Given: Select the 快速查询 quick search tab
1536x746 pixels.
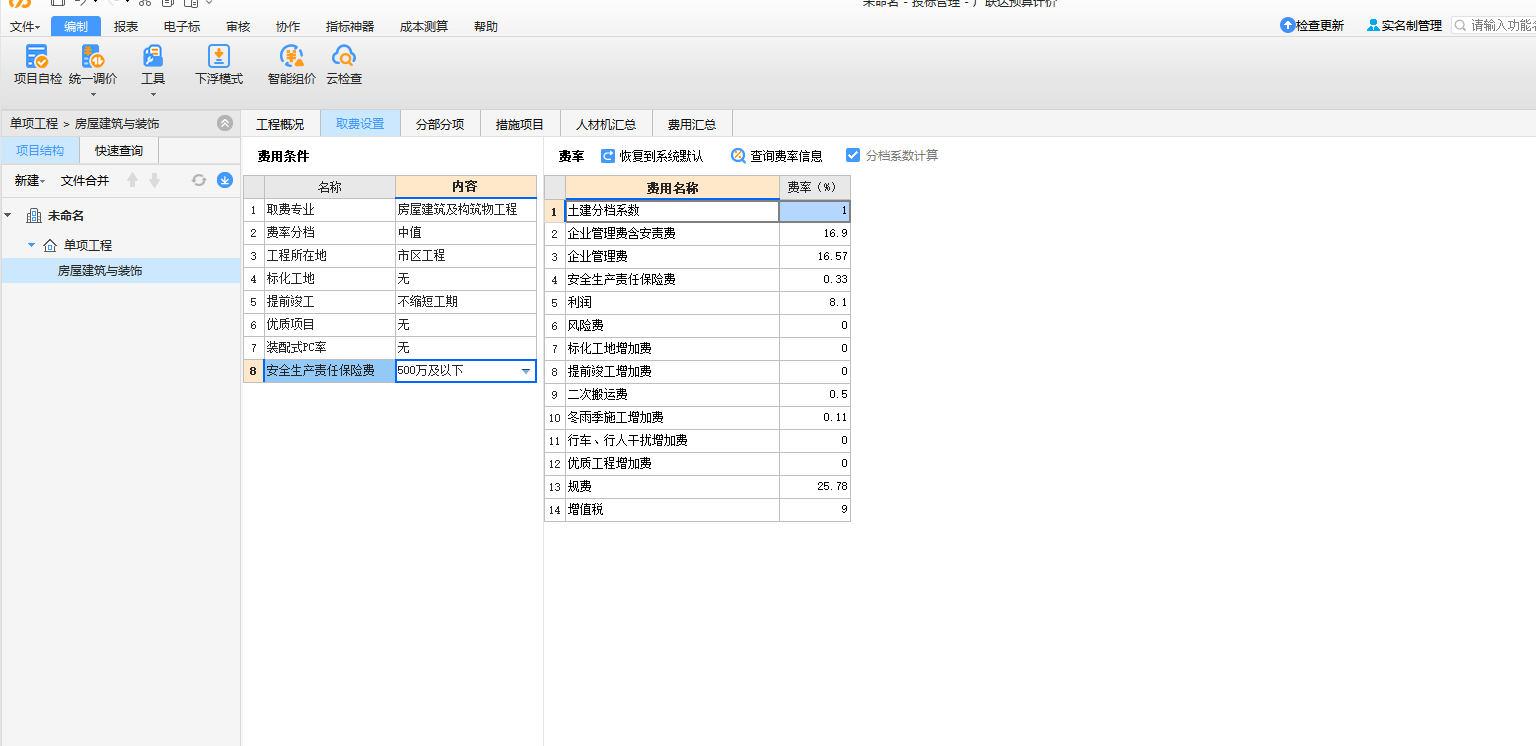Looking at the screenshot, I should pos(119,151).
